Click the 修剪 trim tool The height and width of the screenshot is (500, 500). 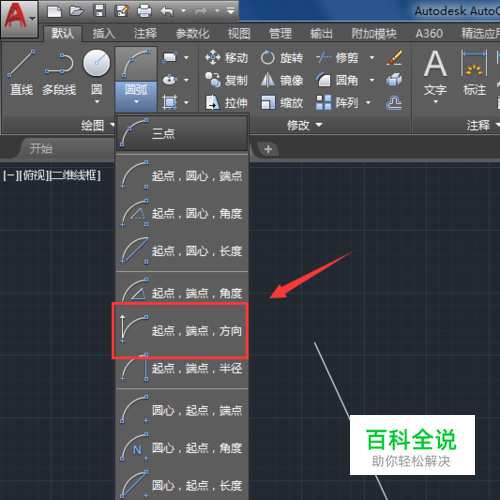(x=337, y=58)
